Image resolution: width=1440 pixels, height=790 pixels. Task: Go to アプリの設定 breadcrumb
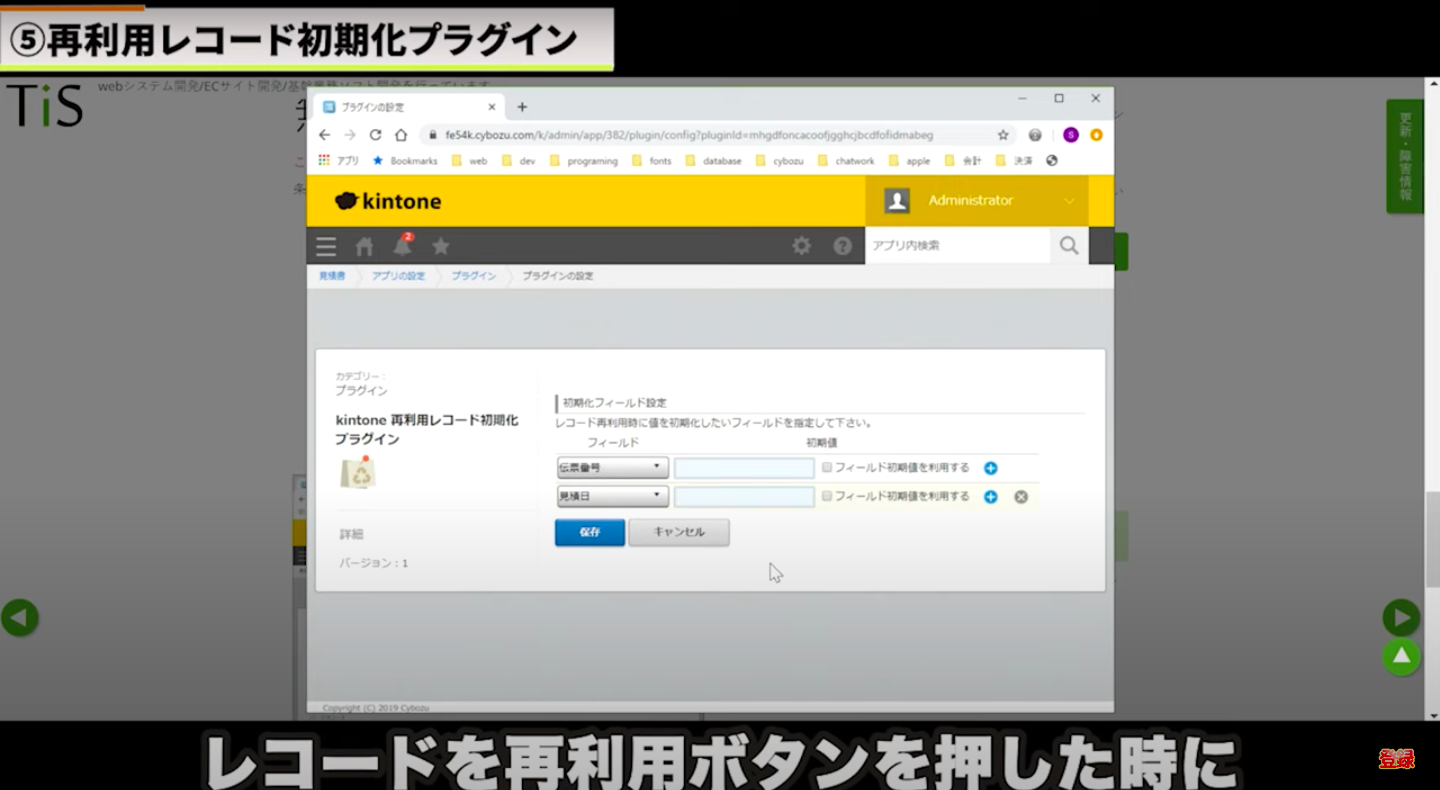point(398,276)
